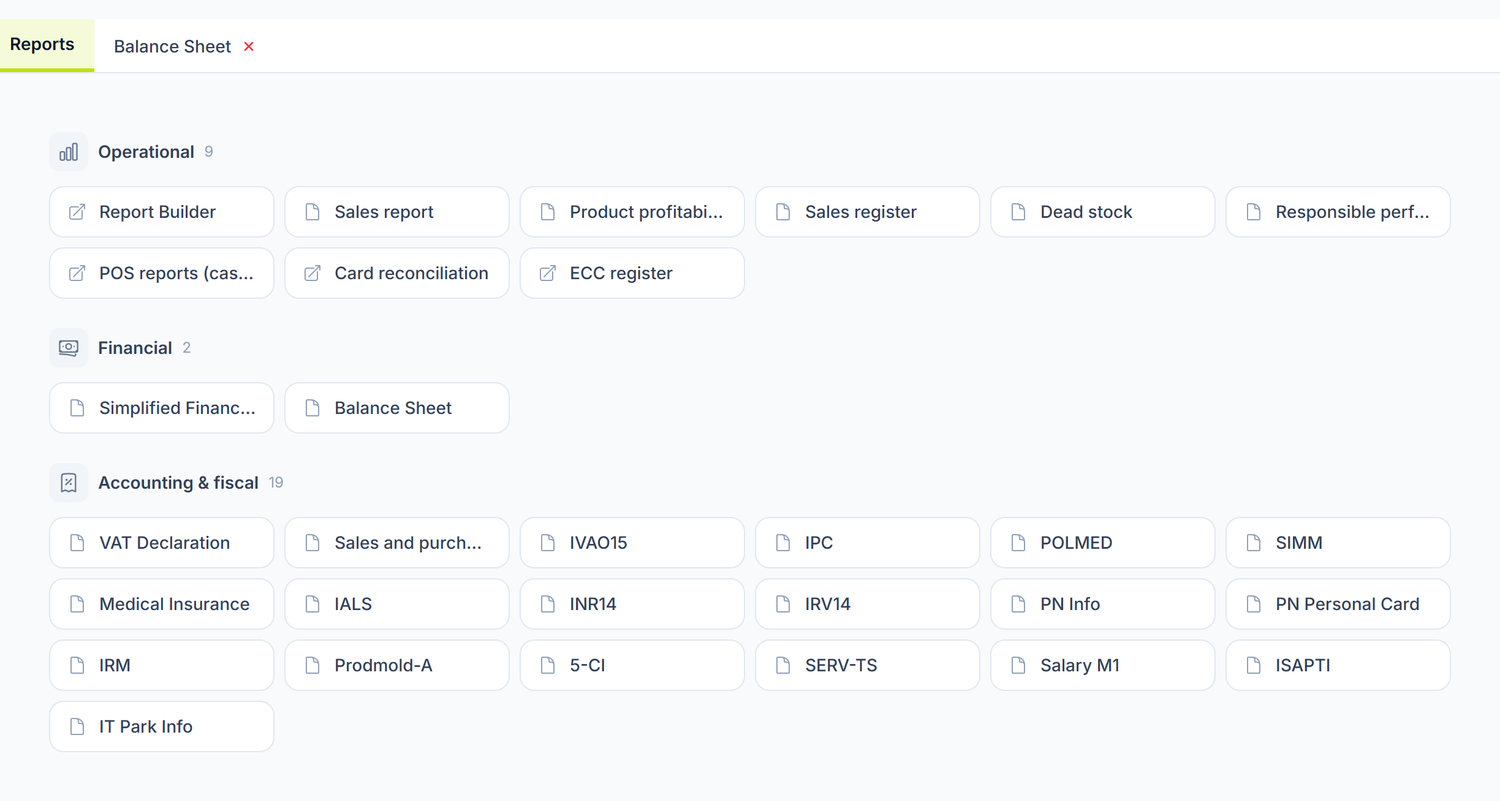The image size is (1500, 801).
Task: Click the external link icon on ECC register
Action: [x=547, y=273]
